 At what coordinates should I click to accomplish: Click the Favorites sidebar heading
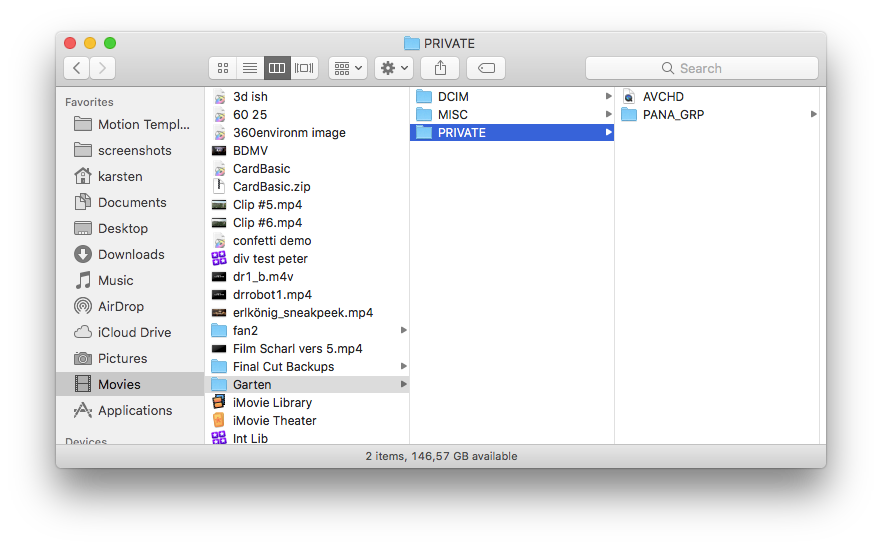89,102
